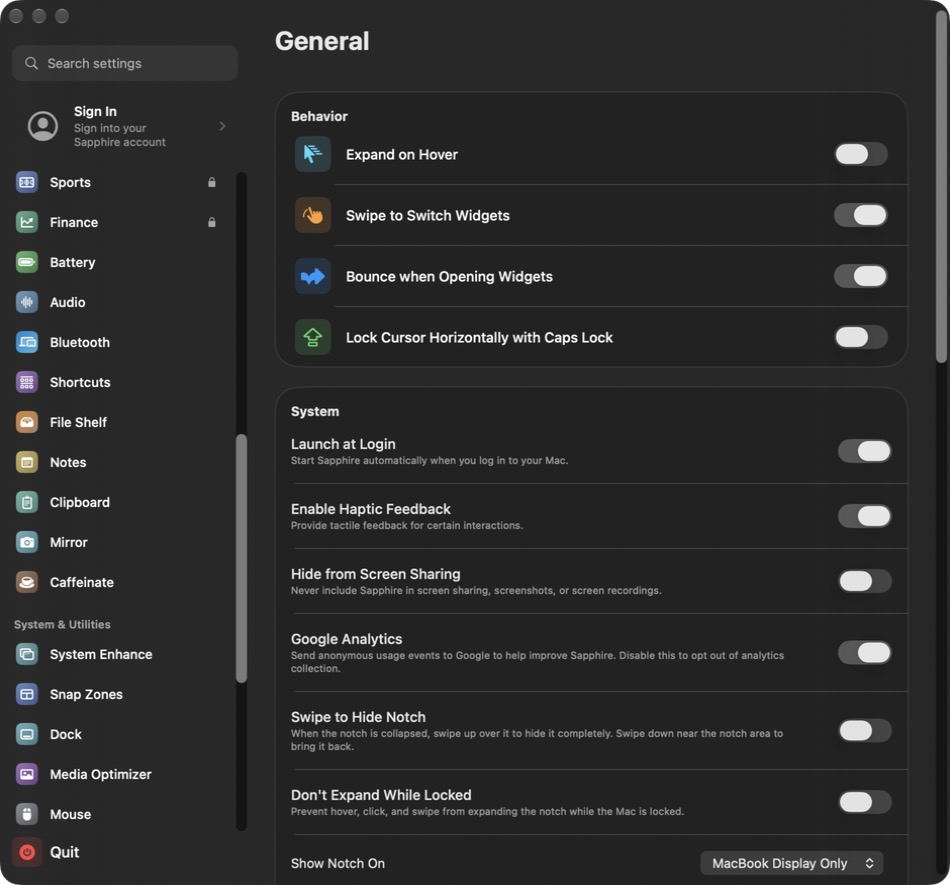Open Sports settings via its icon
Screen dimensions: 950x885
(27, 182)
